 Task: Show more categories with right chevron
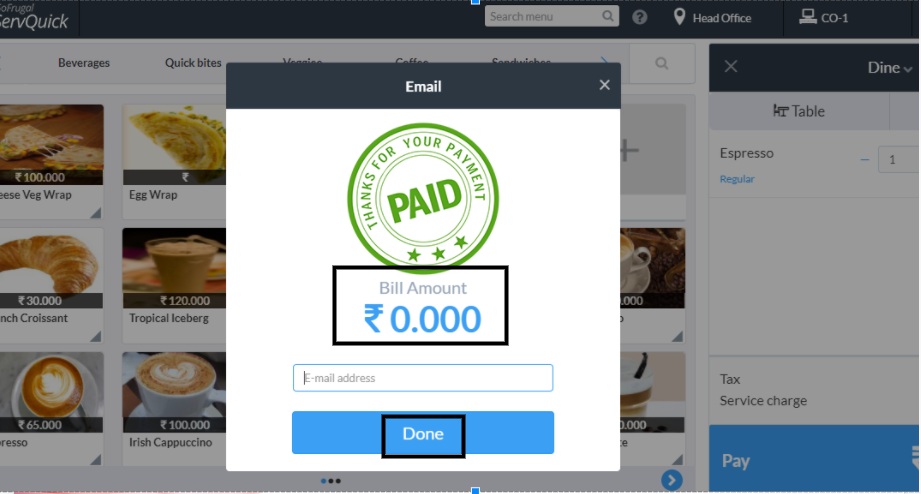coord(604,62)
